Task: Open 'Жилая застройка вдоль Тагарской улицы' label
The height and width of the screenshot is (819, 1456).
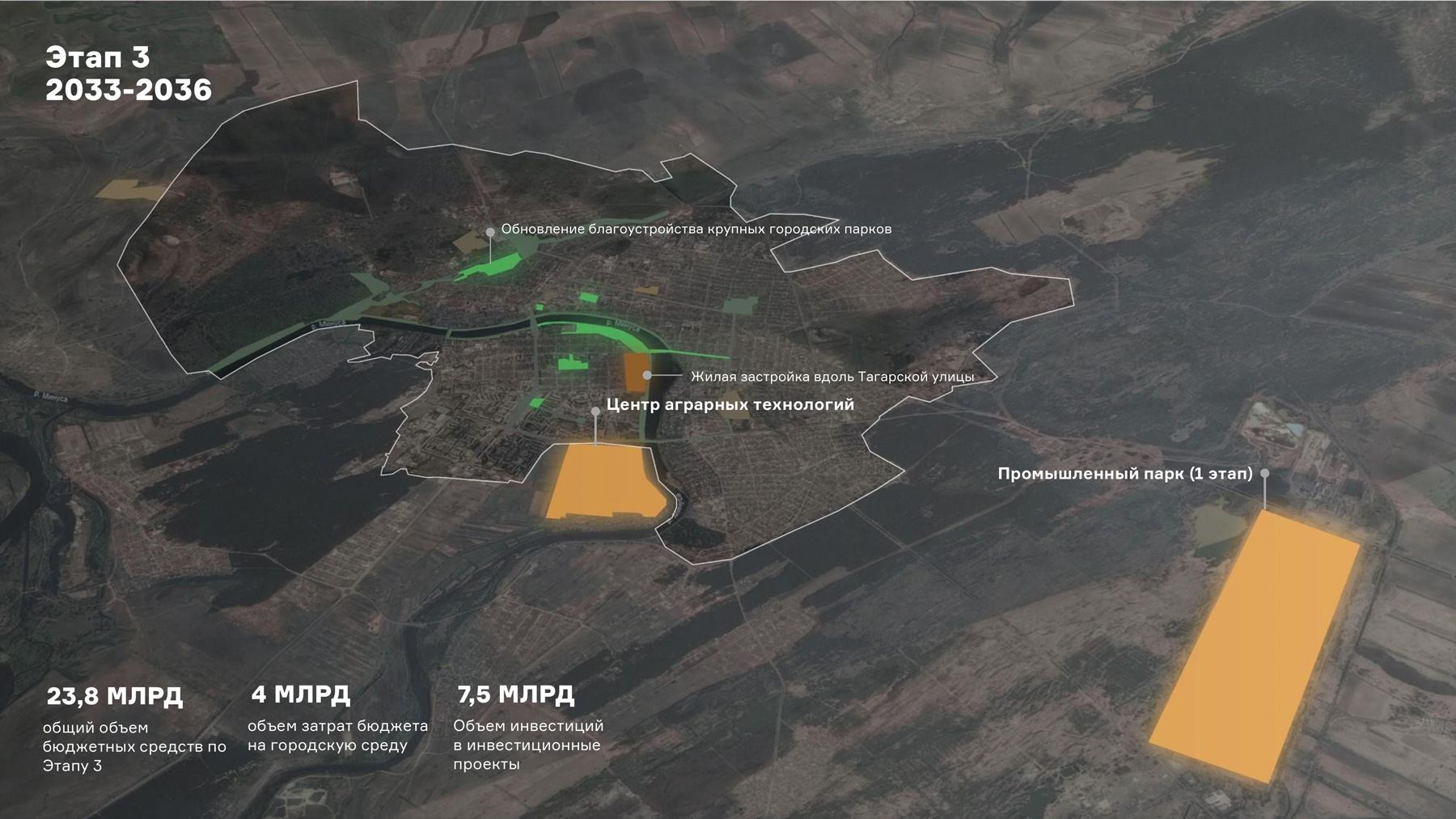Action: pos(832,377)
